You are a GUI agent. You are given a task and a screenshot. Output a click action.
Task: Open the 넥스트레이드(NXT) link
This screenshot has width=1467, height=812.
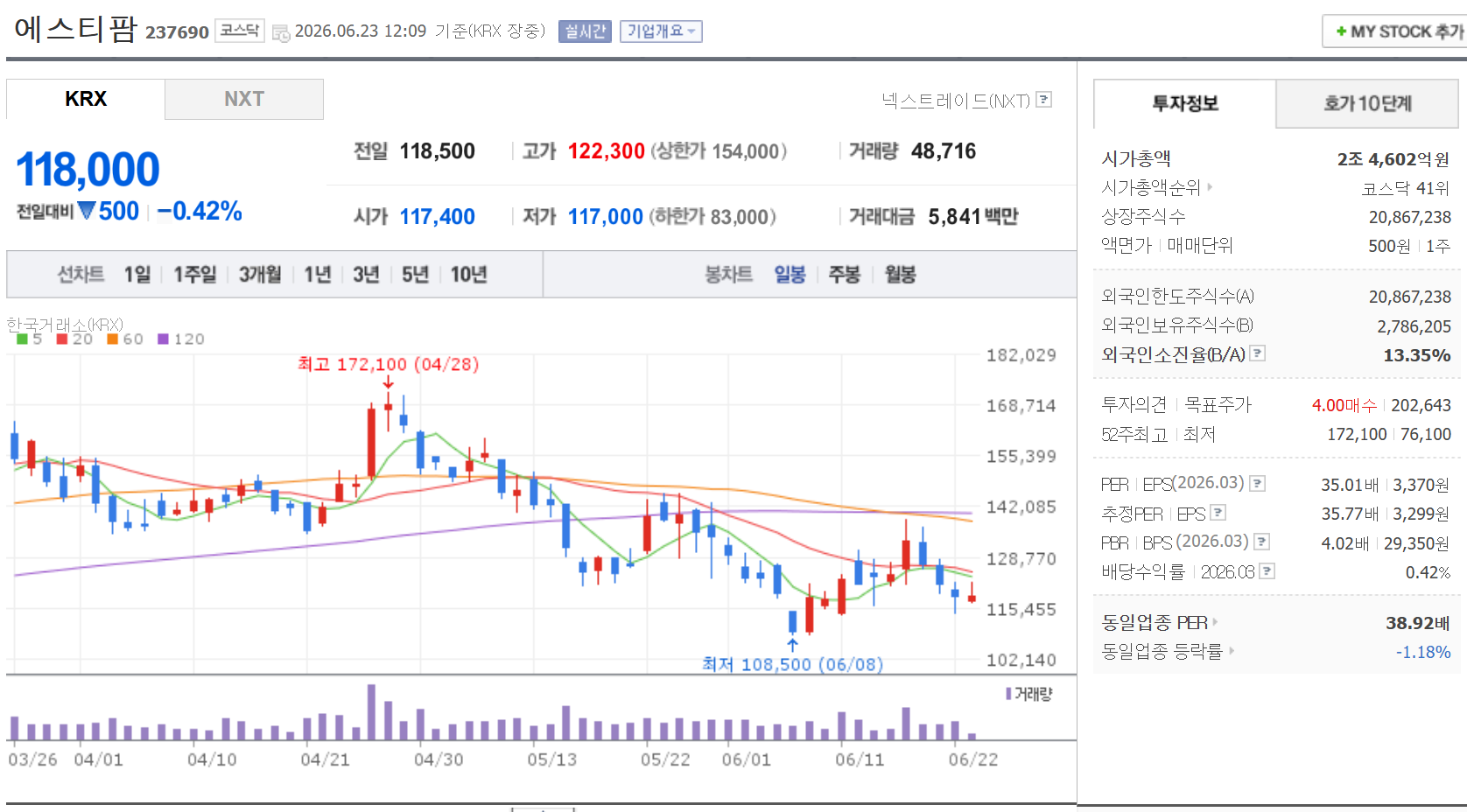(956, 101)
